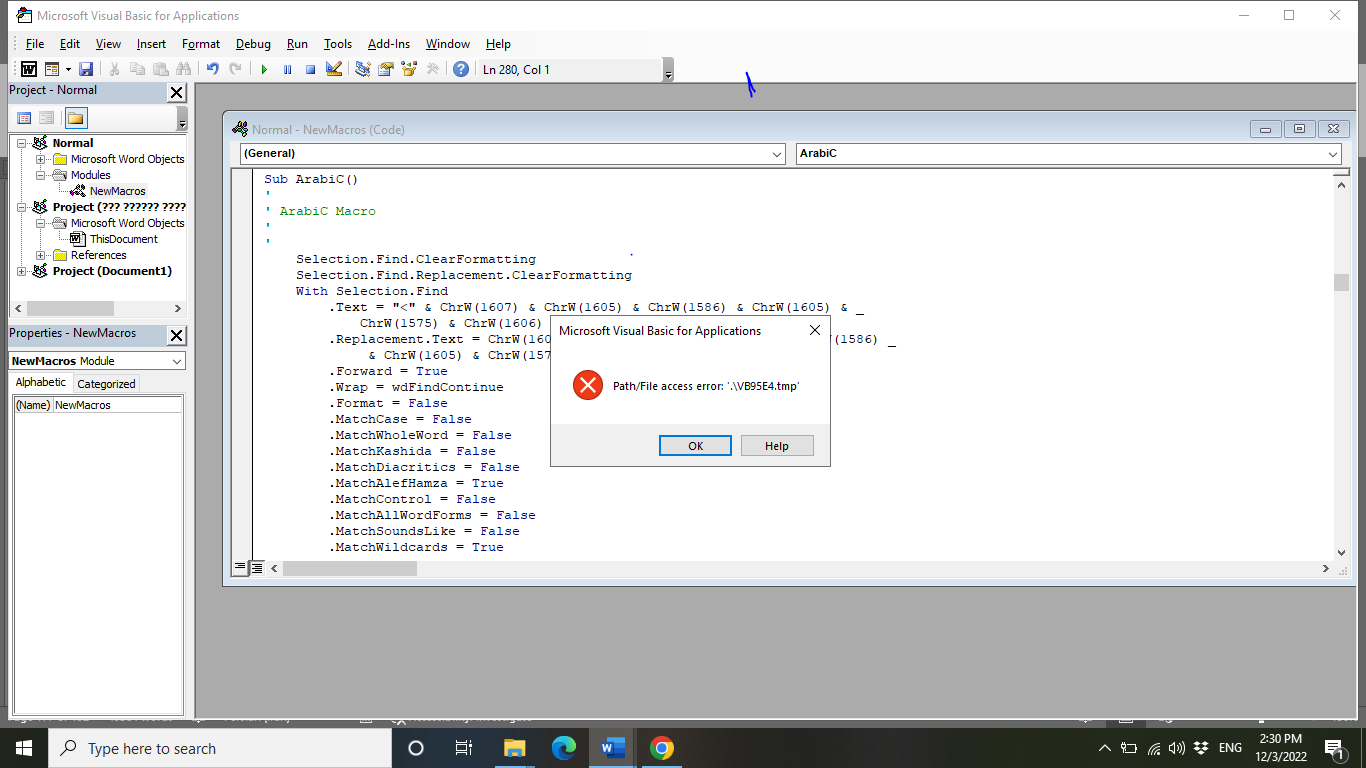Click the code window horizontal scrollbar thumb
The width and height of the screenshot is (1366, 768).
[350, 568]
